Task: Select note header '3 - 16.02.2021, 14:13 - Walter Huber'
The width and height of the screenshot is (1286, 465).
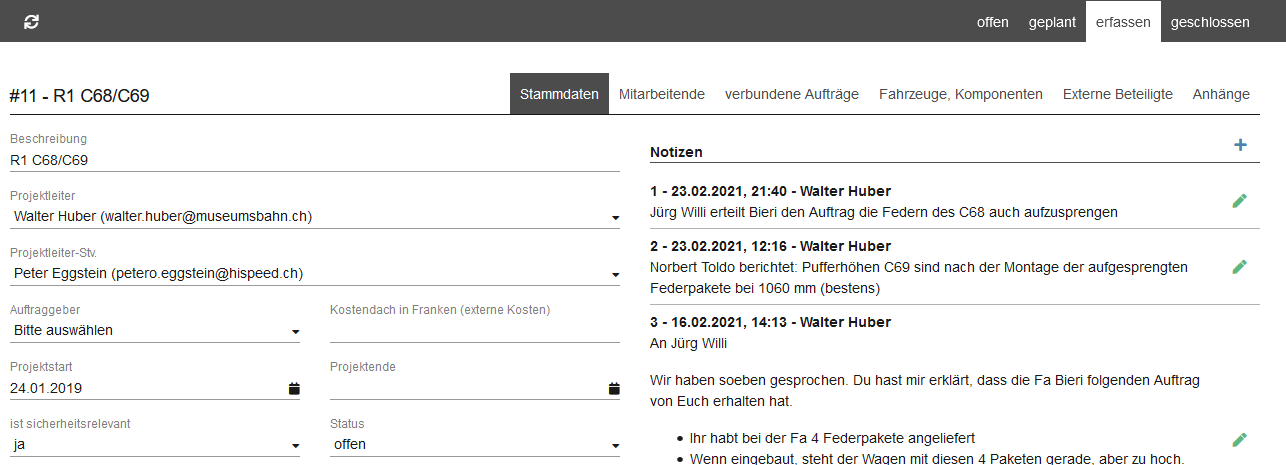Action: (770, 322)
